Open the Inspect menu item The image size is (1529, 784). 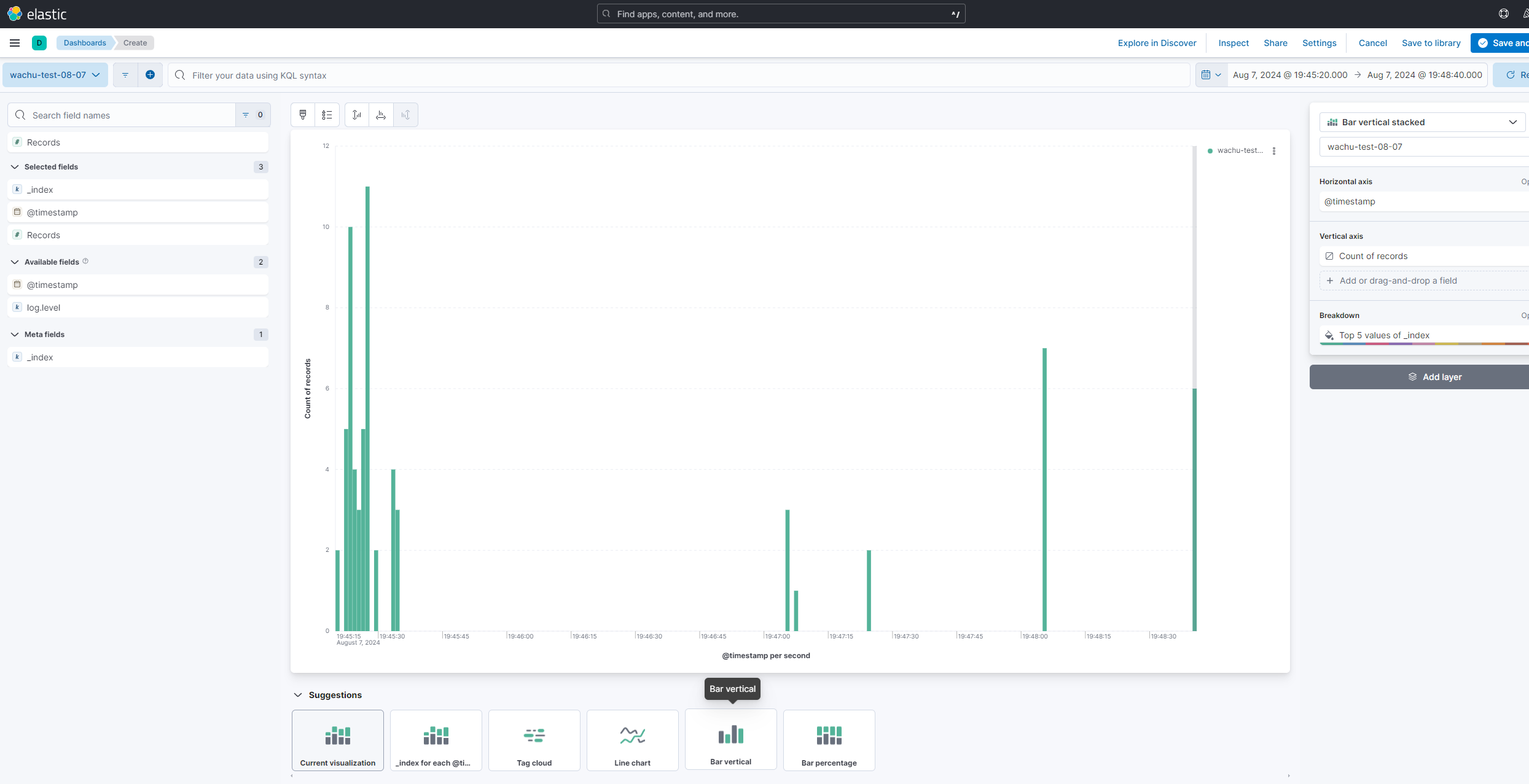pos(1233,43)
